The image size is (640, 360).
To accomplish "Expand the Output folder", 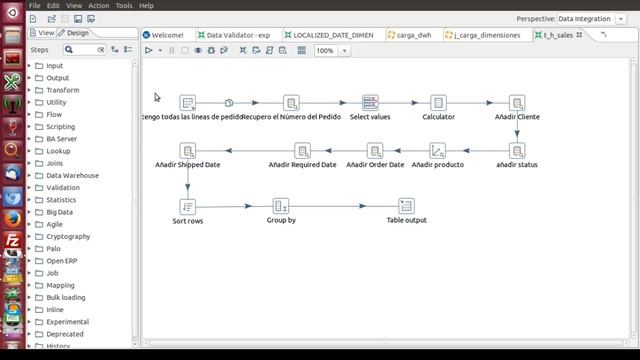I will coord(29,78).
